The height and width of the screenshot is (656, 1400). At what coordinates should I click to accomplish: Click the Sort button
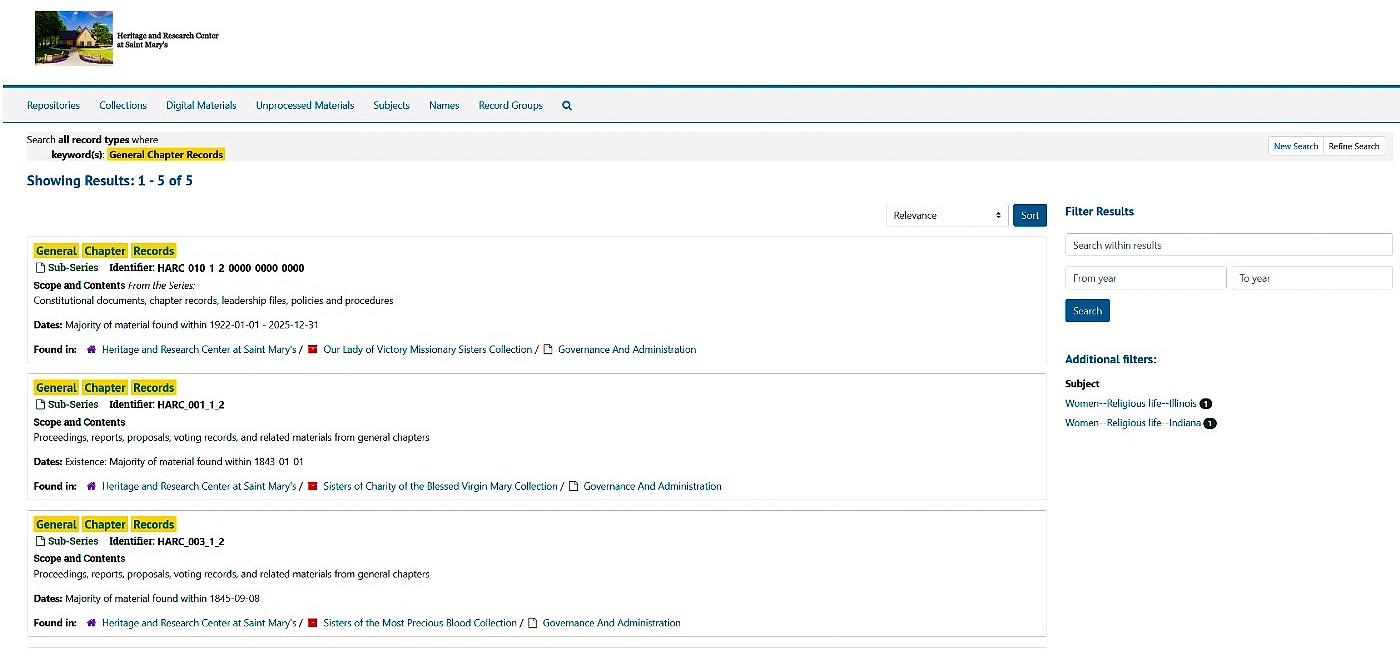[1029, 215]
